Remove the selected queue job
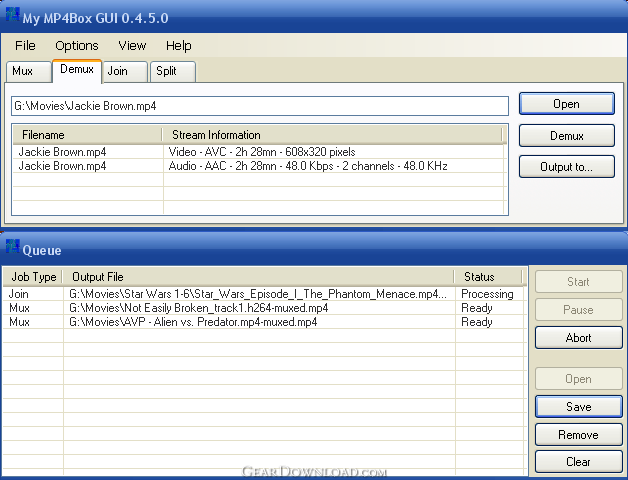 [x=579, y=435]
